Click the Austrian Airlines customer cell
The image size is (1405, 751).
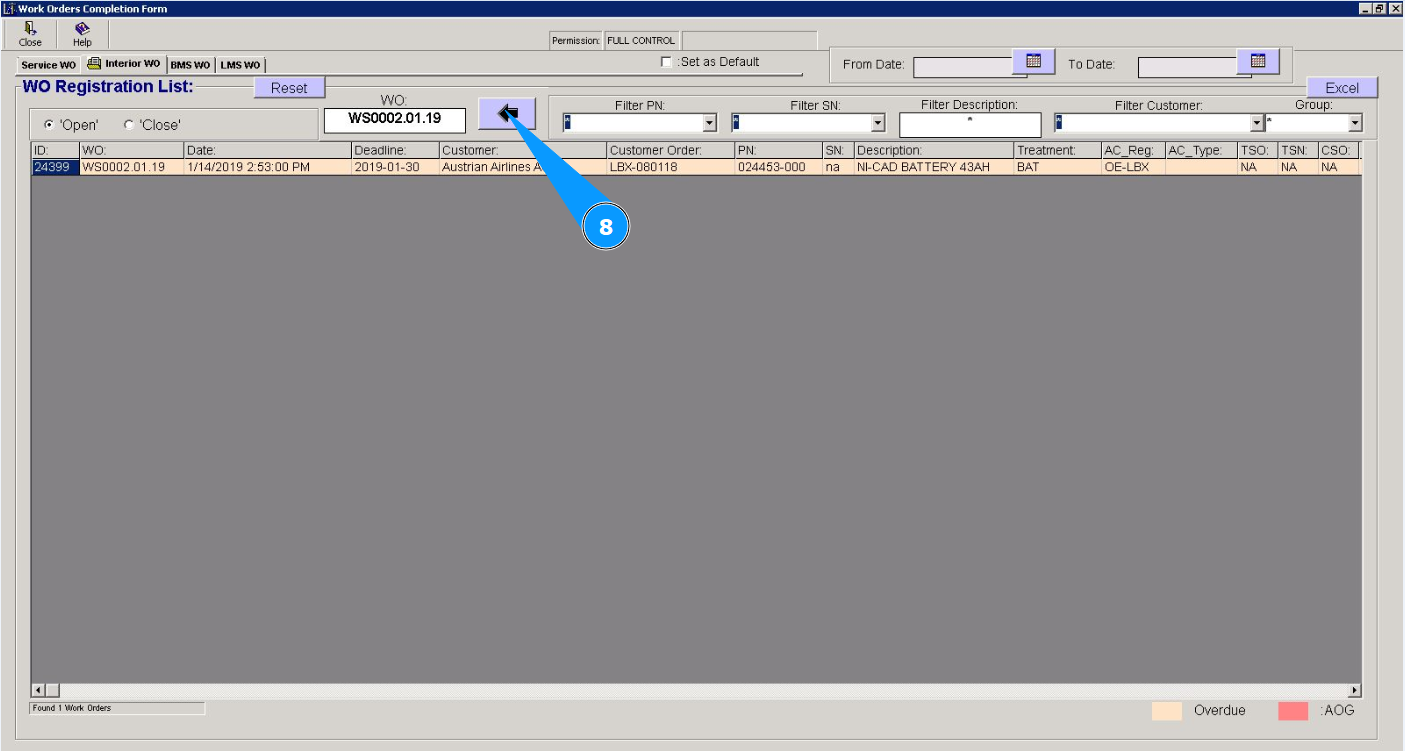coord(523,167)
